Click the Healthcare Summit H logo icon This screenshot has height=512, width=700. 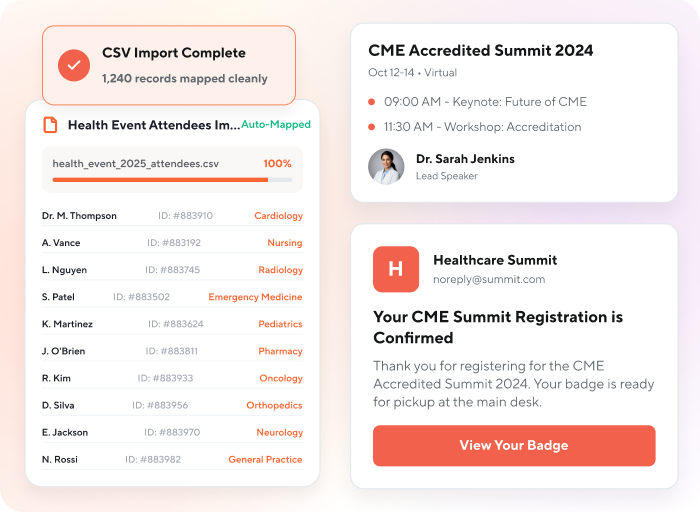[396, 269]
